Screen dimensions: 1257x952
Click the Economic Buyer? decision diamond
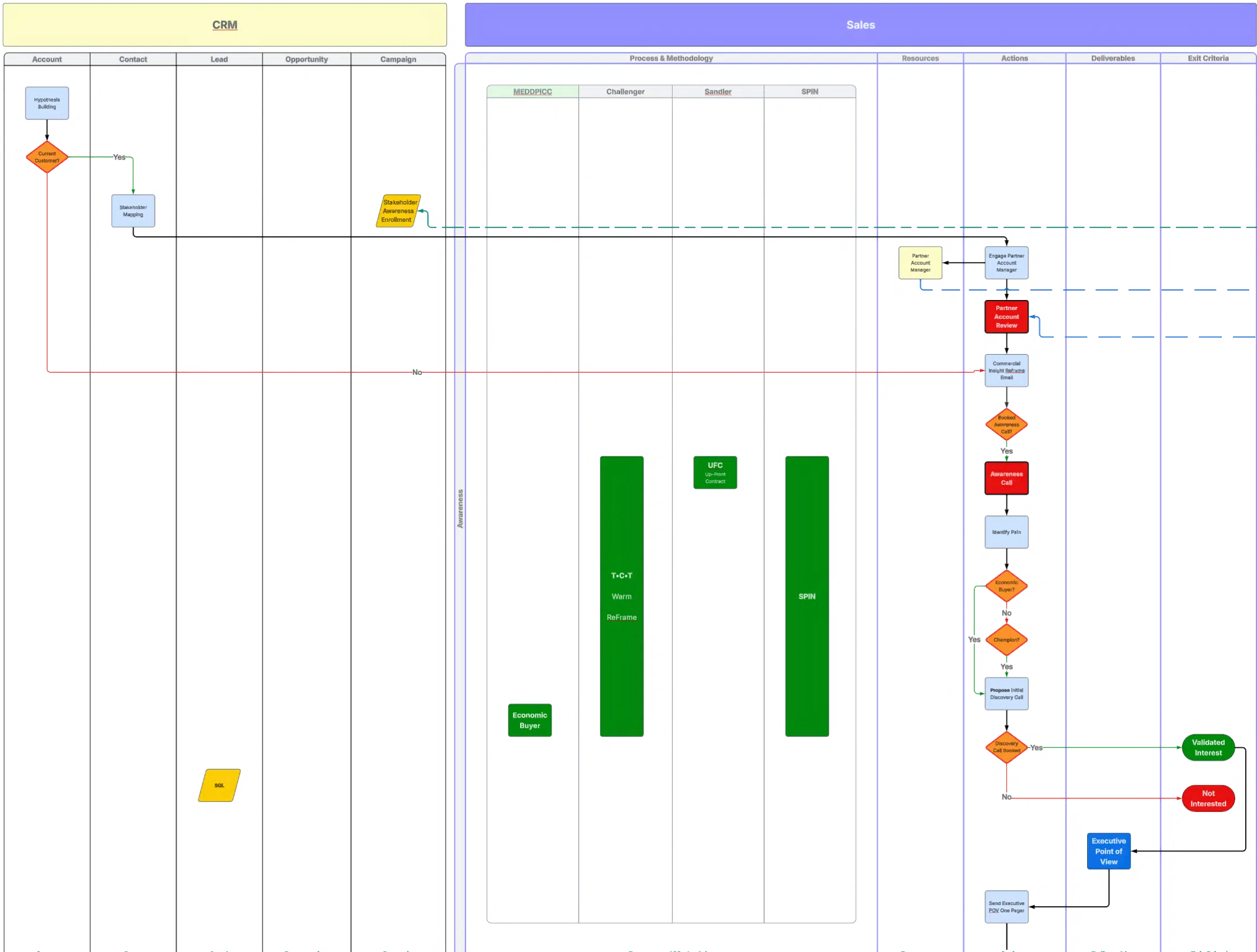tap(1006, 586)
